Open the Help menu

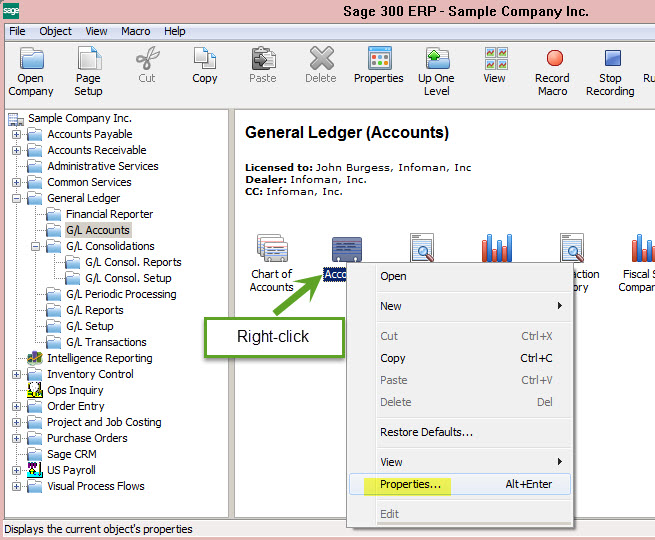(175, 31)
